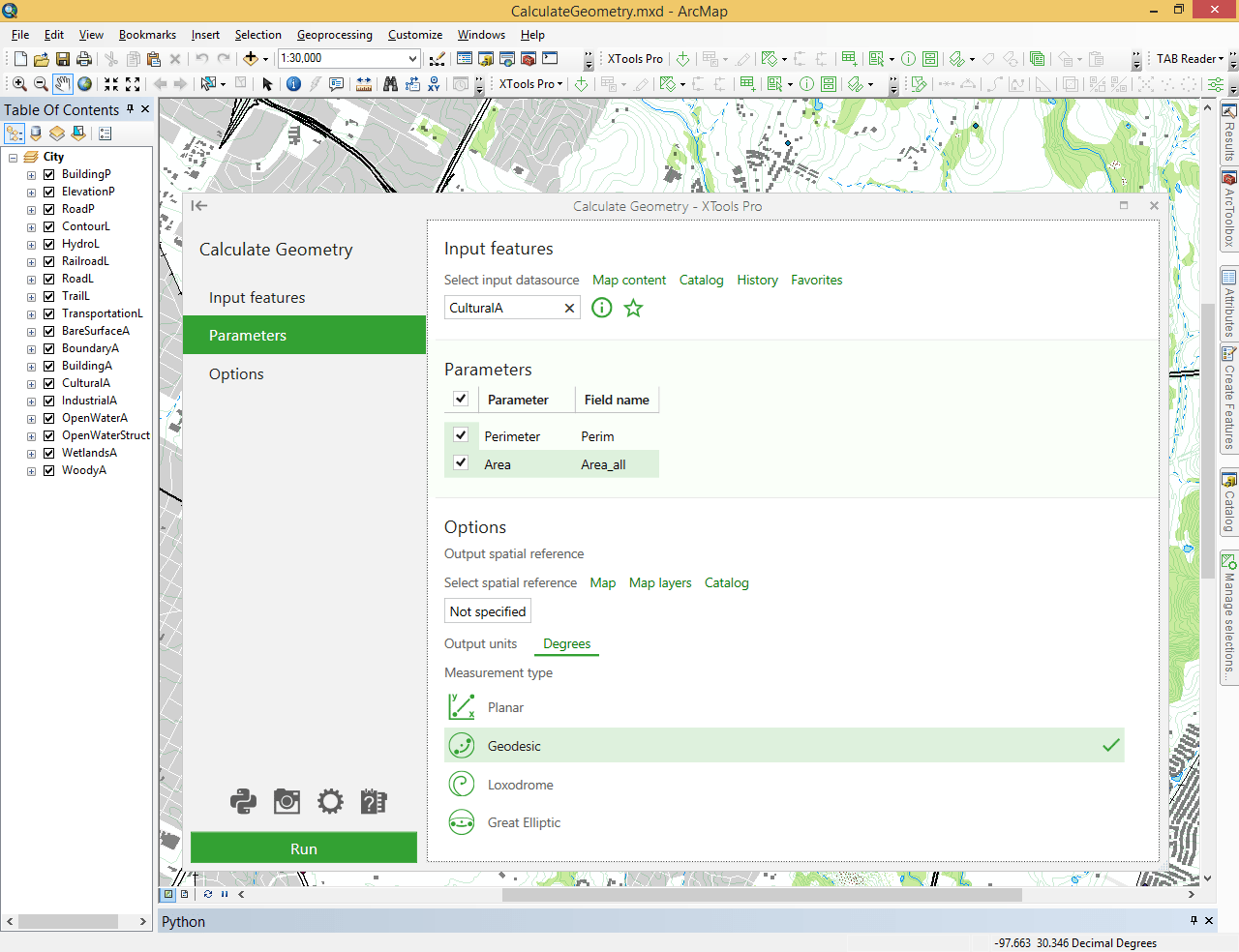
Task: Toggle the CulturalA layer visibility
Action: pyautogui.click(x=48, y=383)
